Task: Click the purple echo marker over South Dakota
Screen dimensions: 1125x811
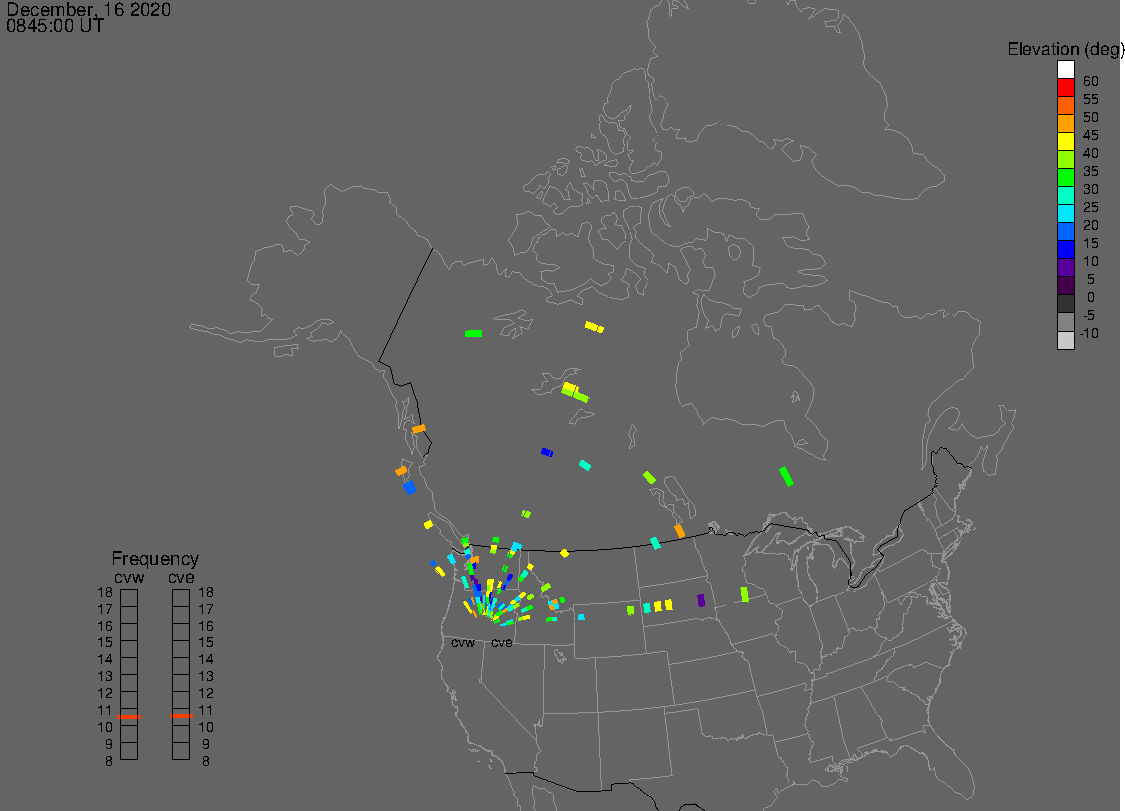Action: pyautogui.click(x=701, y=600)
